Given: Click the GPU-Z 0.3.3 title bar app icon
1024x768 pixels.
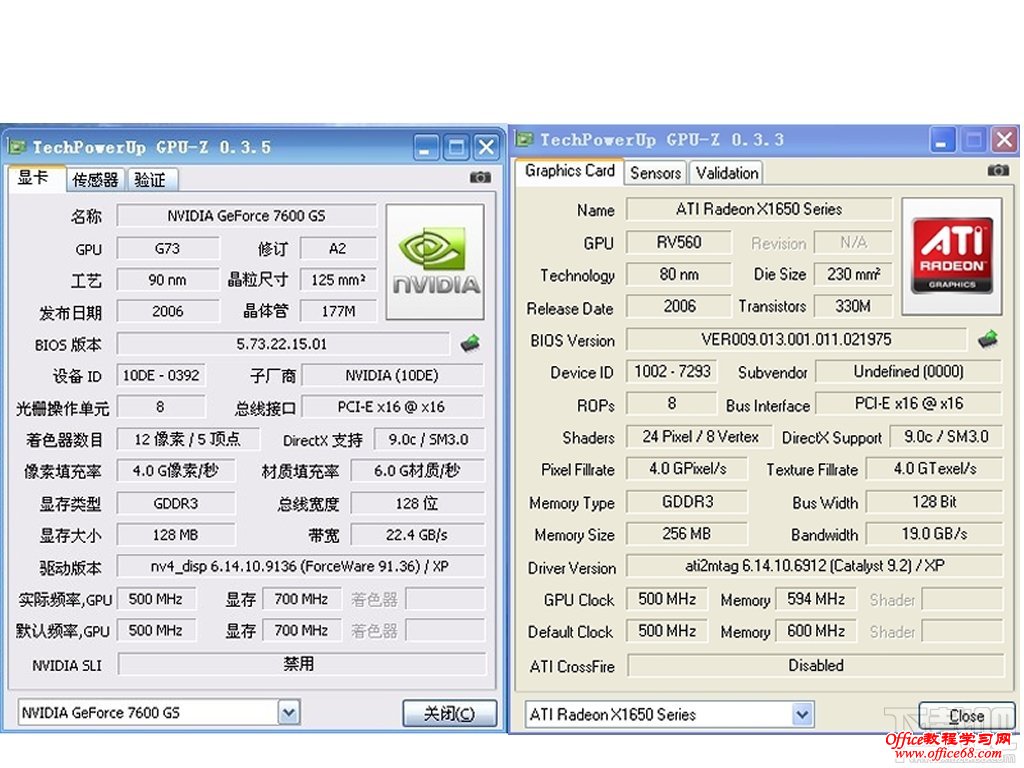Looking at the screenshot, I should coord(524,139).
